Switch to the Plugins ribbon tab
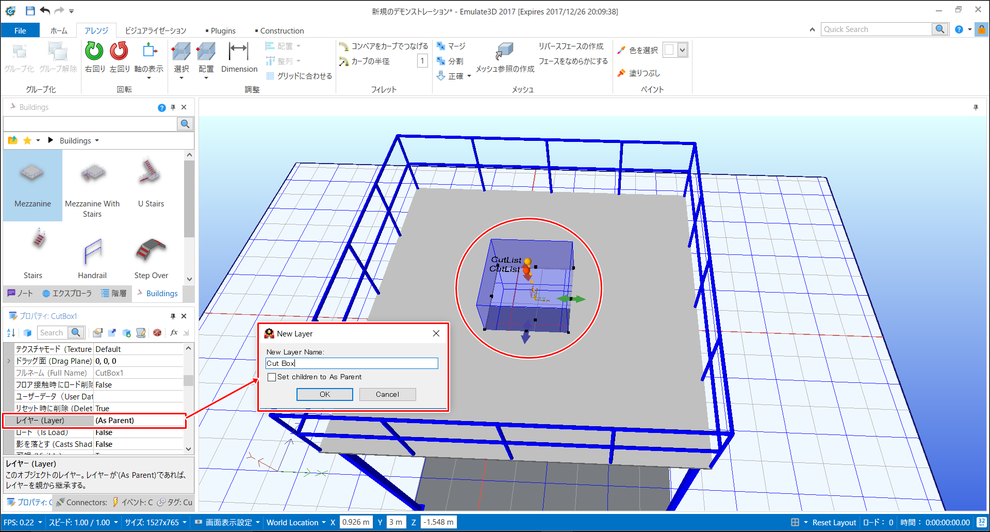 pos(221,30)
